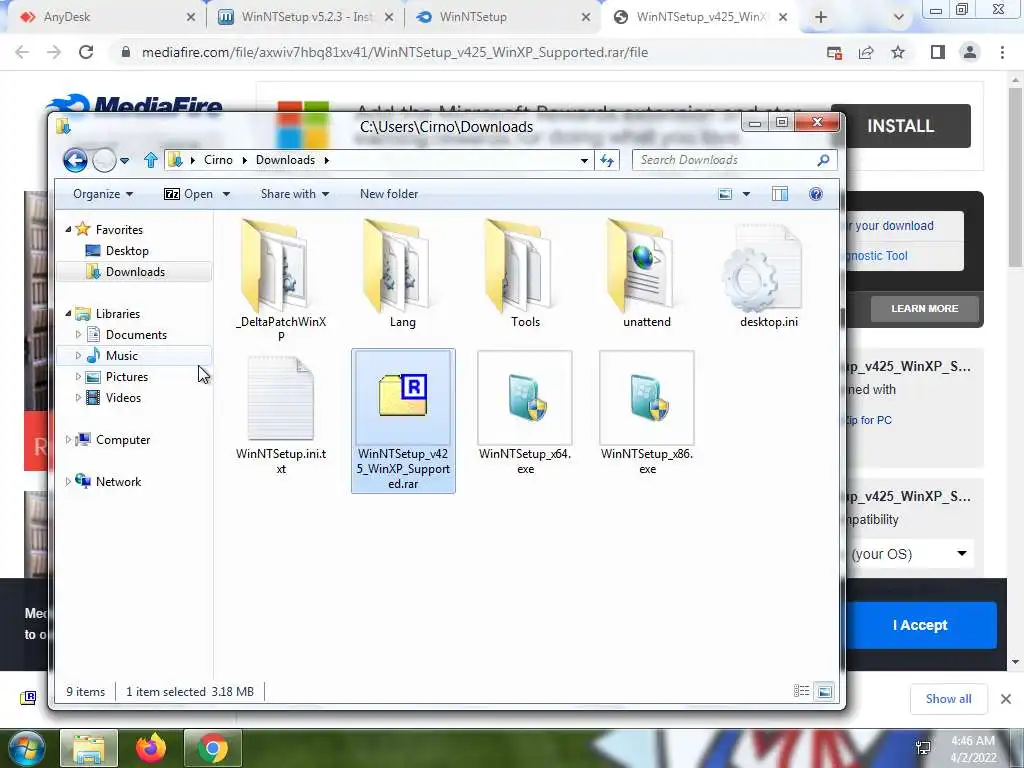Screen dimensions: 1024x768
Task: Select Pictures library
Action: point(127,377)
